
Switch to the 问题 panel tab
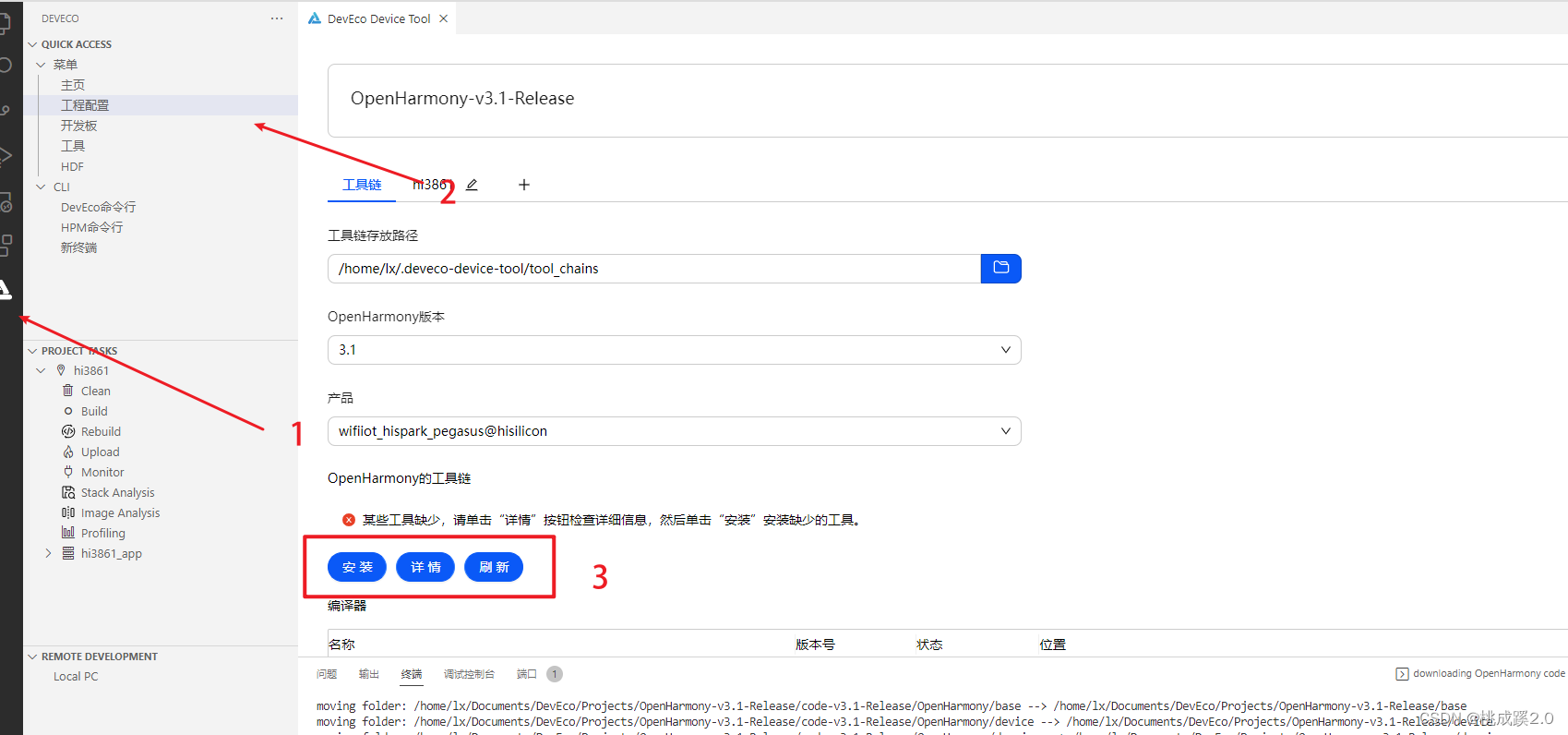pos(327,674)
